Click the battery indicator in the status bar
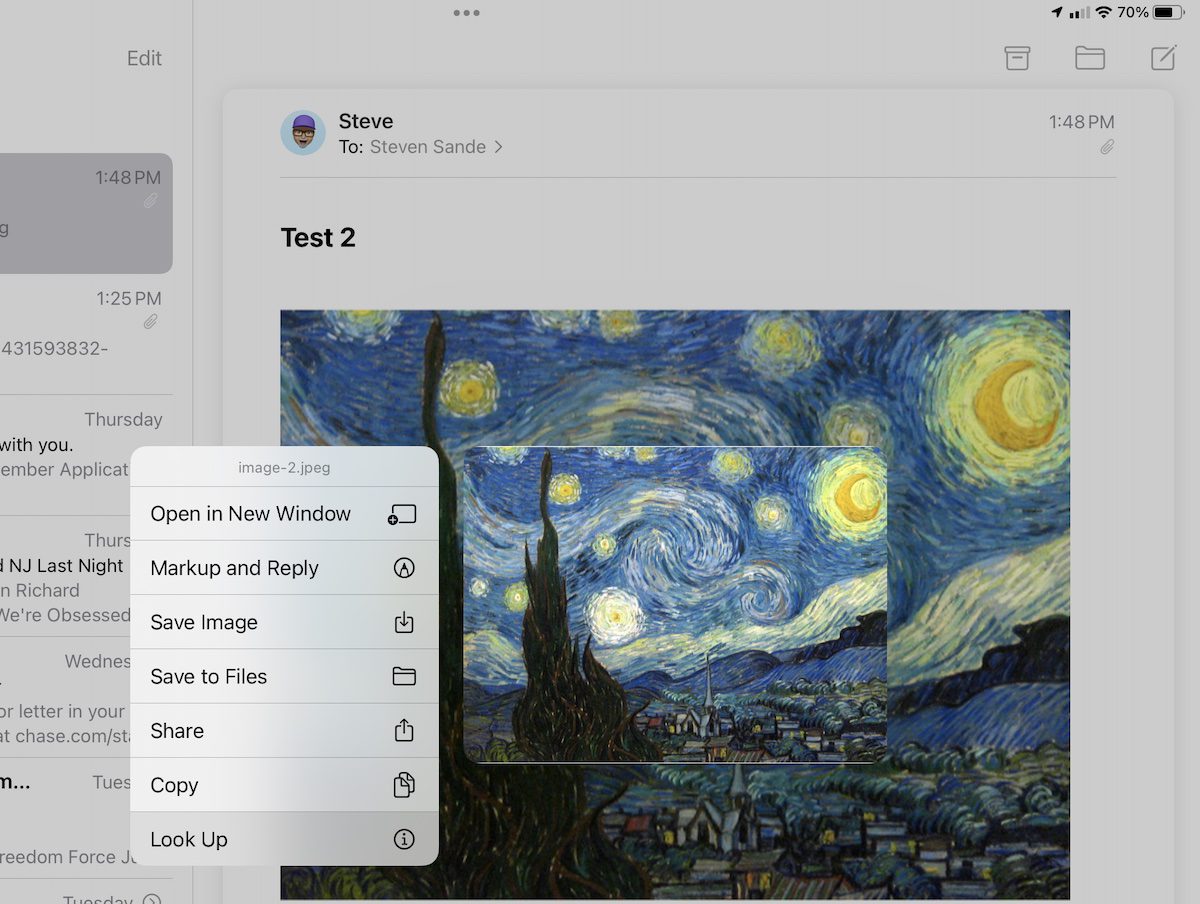This screenshot has height=904, width=1200. [x=1167, y=12]
